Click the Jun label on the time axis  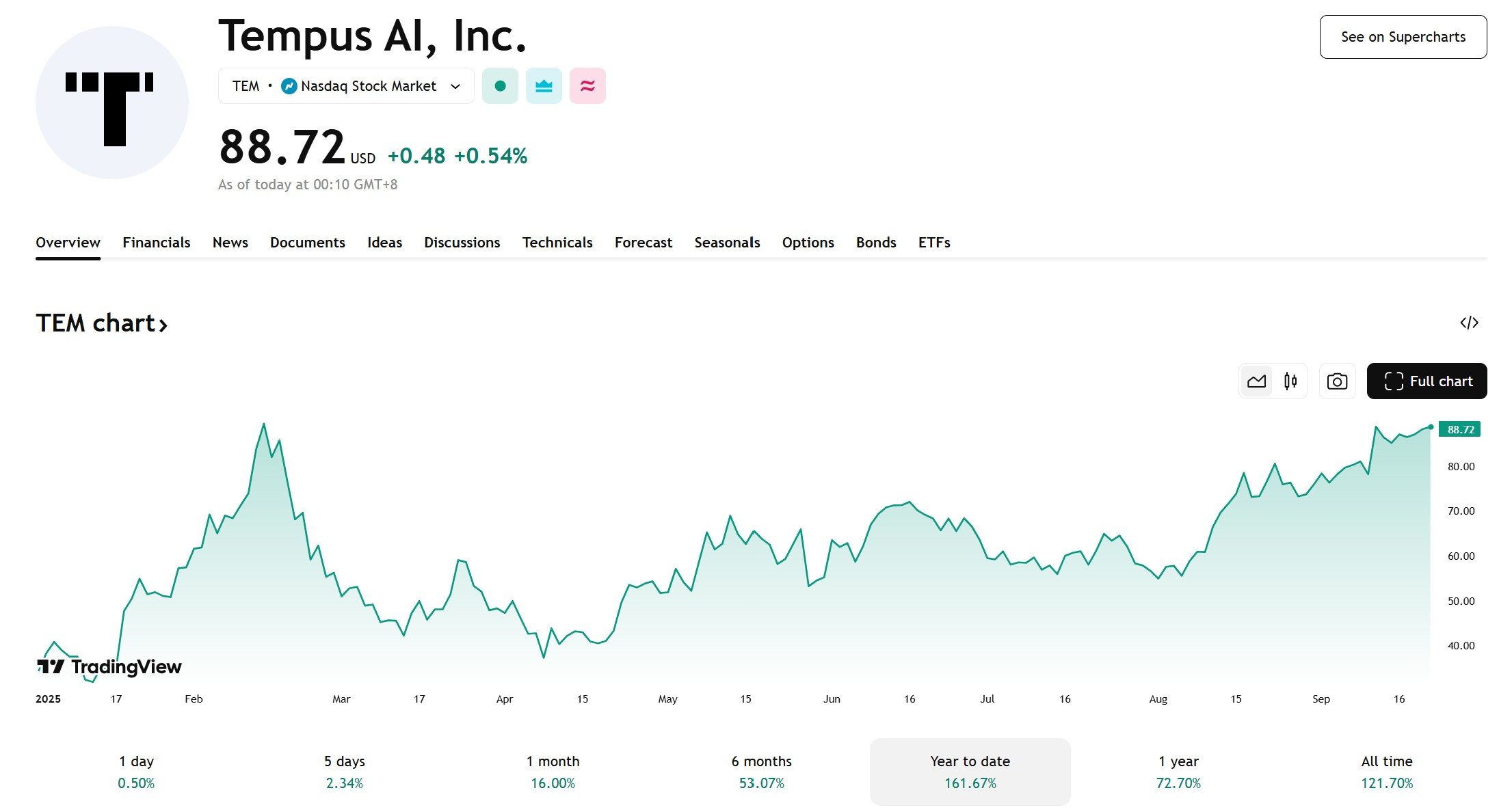(x=832, y=699)
